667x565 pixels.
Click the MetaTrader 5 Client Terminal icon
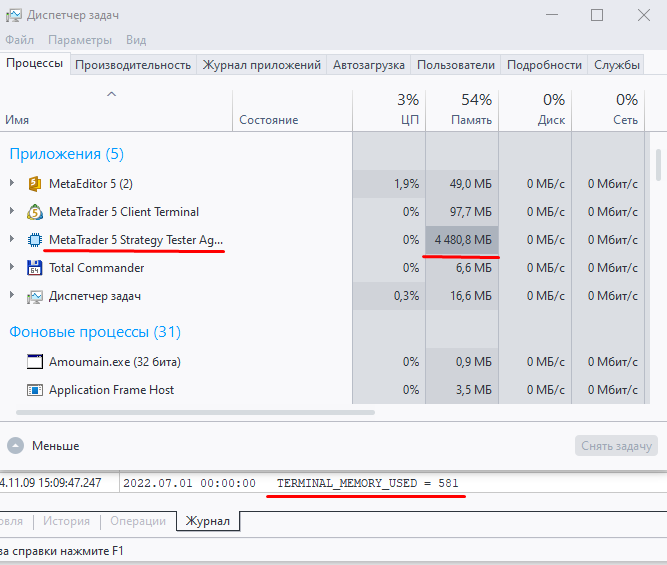coord(34,212)
